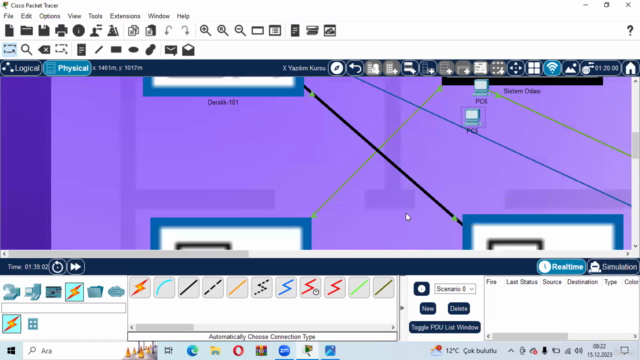This screenshot has height=360, width=640.
Task: Click the New scenario button
Action: 427,309
